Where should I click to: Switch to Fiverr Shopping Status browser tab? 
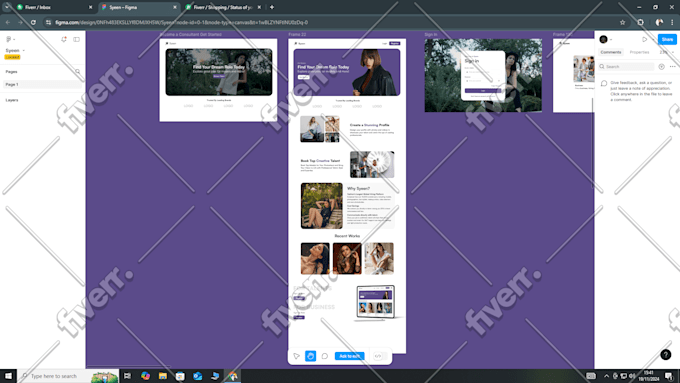pos(223,7)
